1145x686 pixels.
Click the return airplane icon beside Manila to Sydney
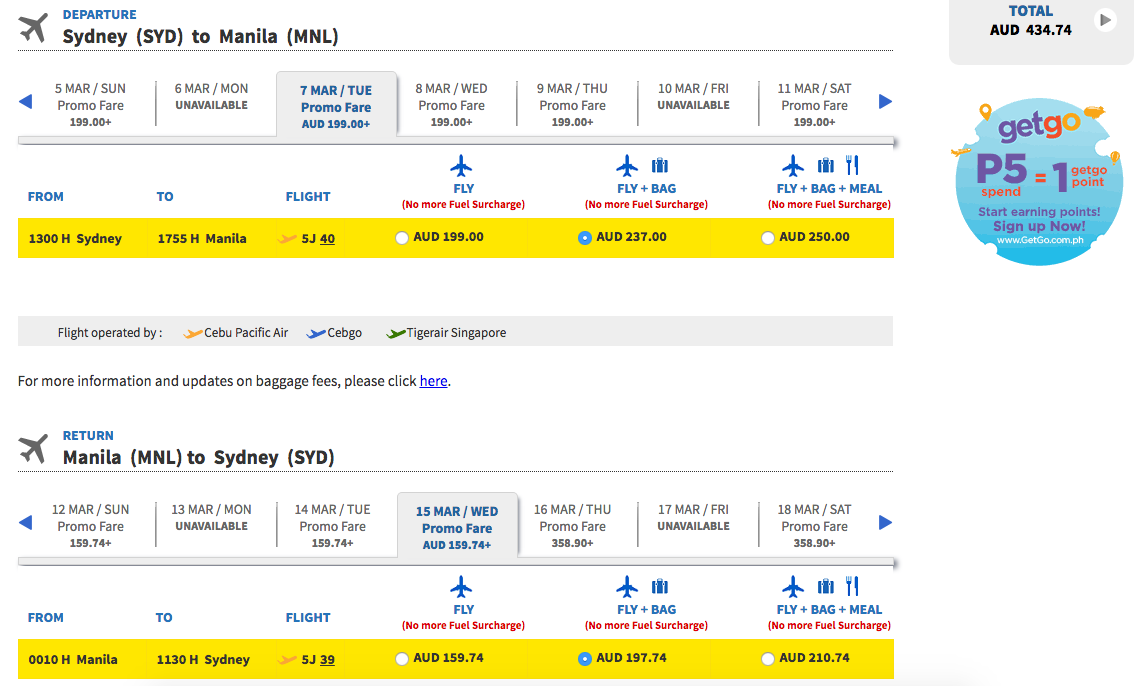(x=33, y=449)
